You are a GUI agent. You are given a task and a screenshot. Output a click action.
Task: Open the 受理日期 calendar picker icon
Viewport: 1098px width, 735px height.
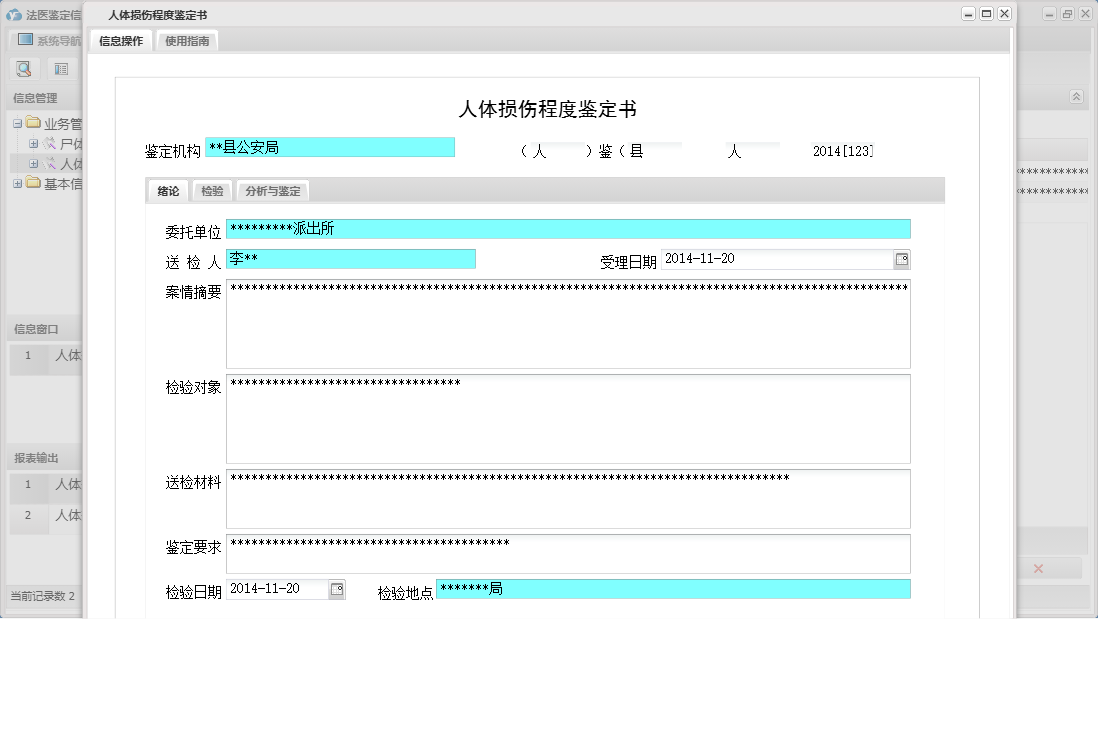click(901, 259)
